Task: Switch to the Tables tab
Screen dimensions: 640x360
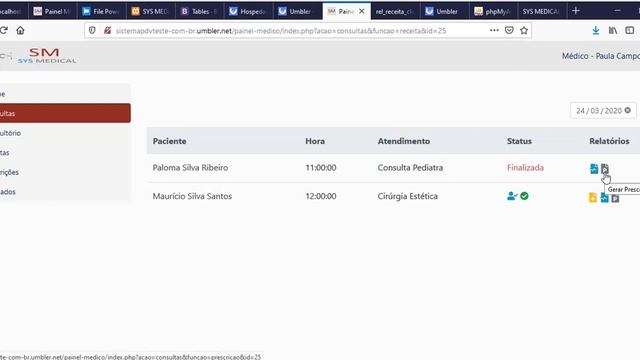Action: pos(200,11)
